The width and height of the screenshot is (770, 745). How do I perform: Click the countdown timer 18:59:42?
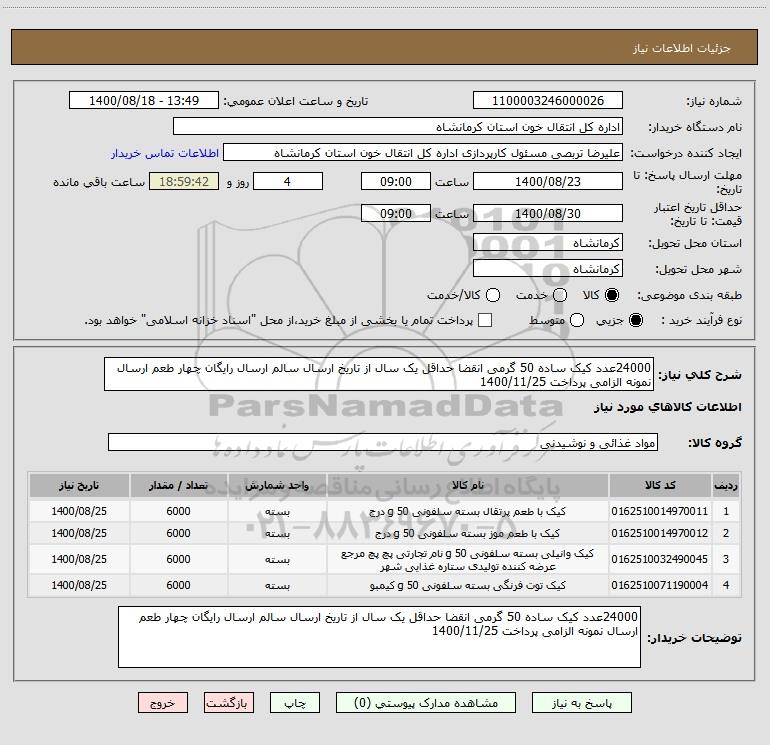pyautogui.click(x=184, y=181)
